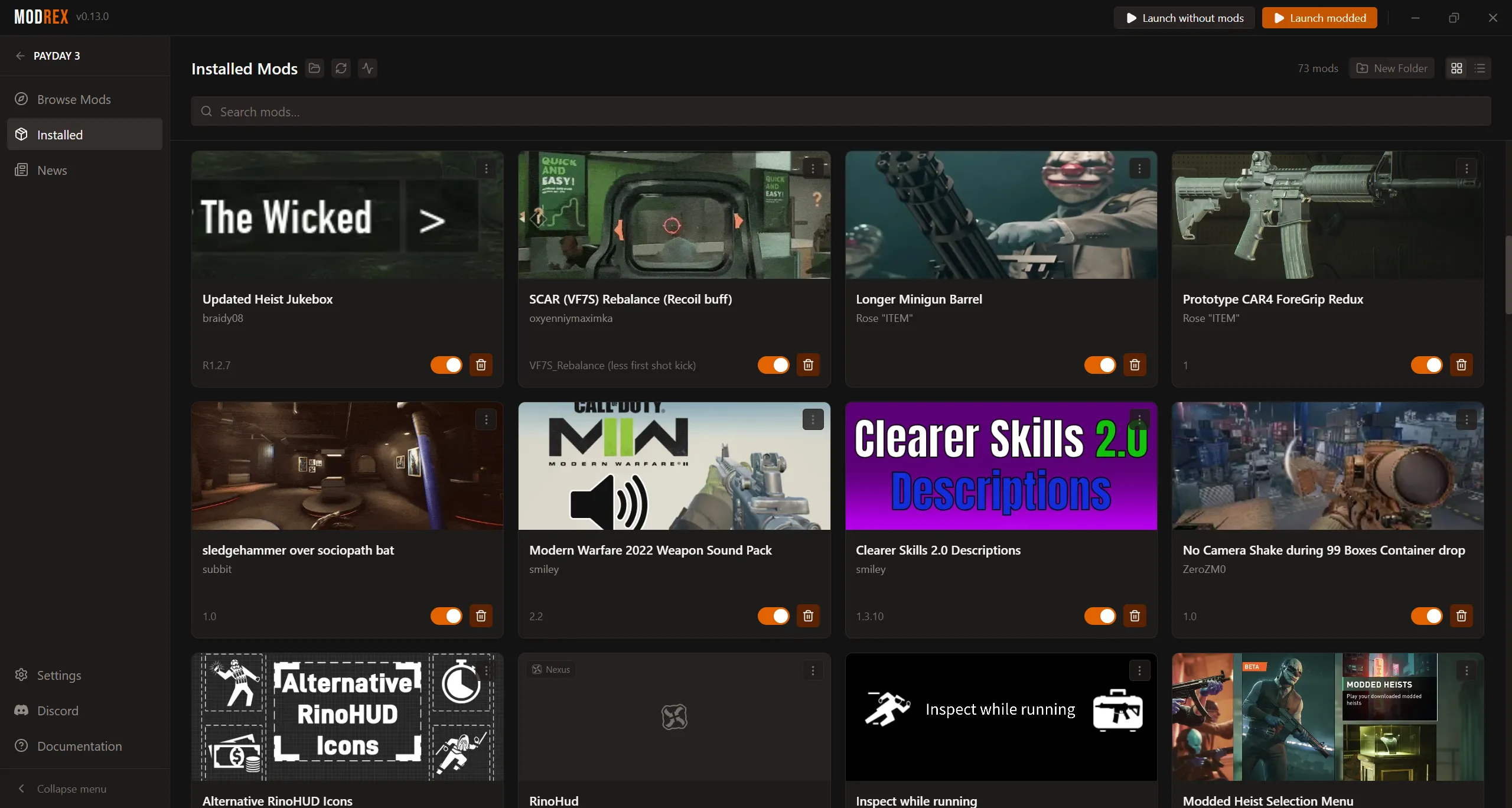The width and height of the screenshot is (1512, 808).
Task: Toggle Clearer Skills 2.0 Descriptions mod
Action: (1100, 616)
